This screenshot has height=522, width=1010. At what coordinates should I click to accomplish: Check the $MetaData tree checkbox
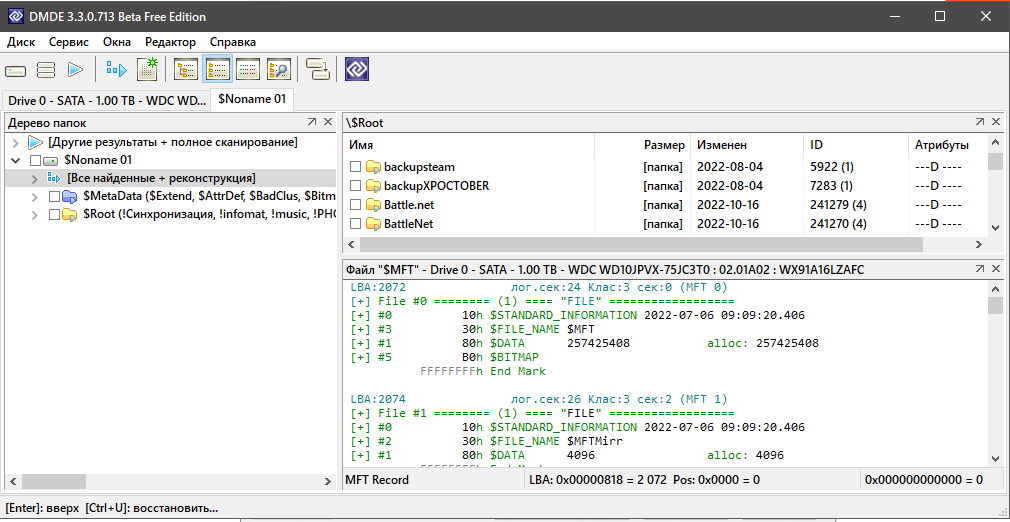tap(54, 196)
